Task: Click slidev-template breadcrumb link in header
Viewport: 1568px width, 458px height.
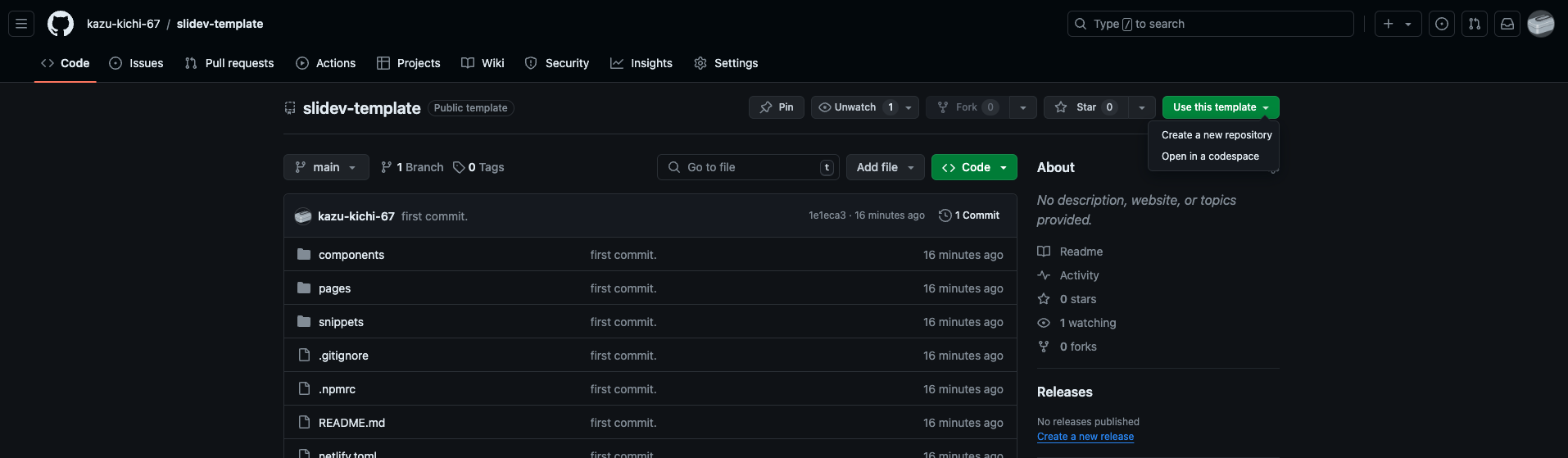Action: (220, 24)
